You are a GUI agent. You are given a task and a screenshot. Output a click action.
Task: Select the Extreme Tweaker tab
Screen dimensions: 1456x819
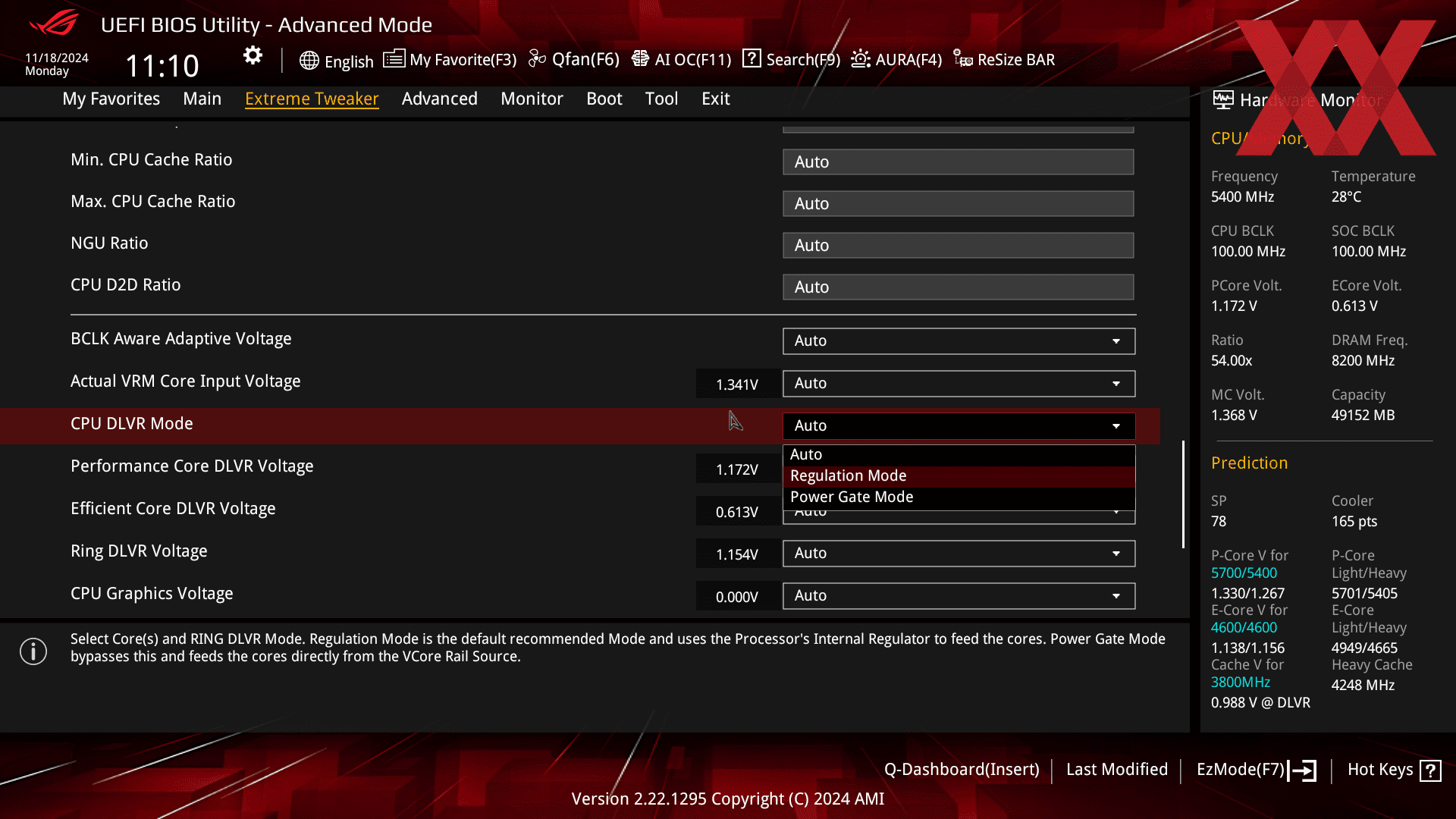tap(312, 99)
